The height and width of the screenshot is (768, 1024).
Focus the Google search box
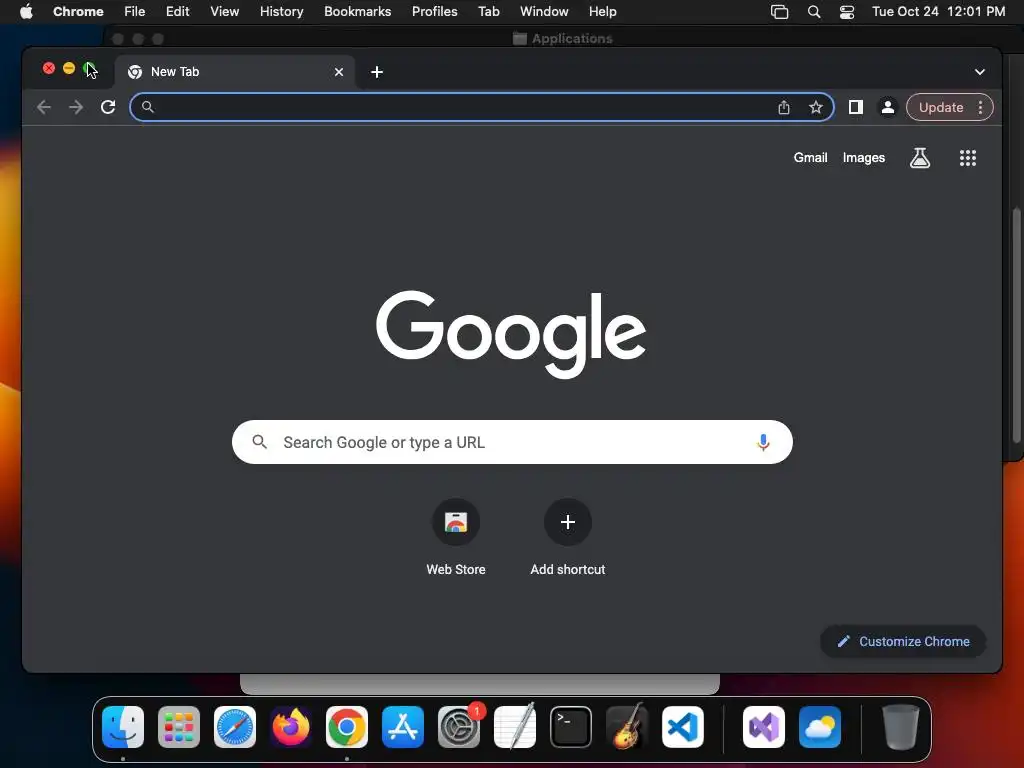(512, 442)
